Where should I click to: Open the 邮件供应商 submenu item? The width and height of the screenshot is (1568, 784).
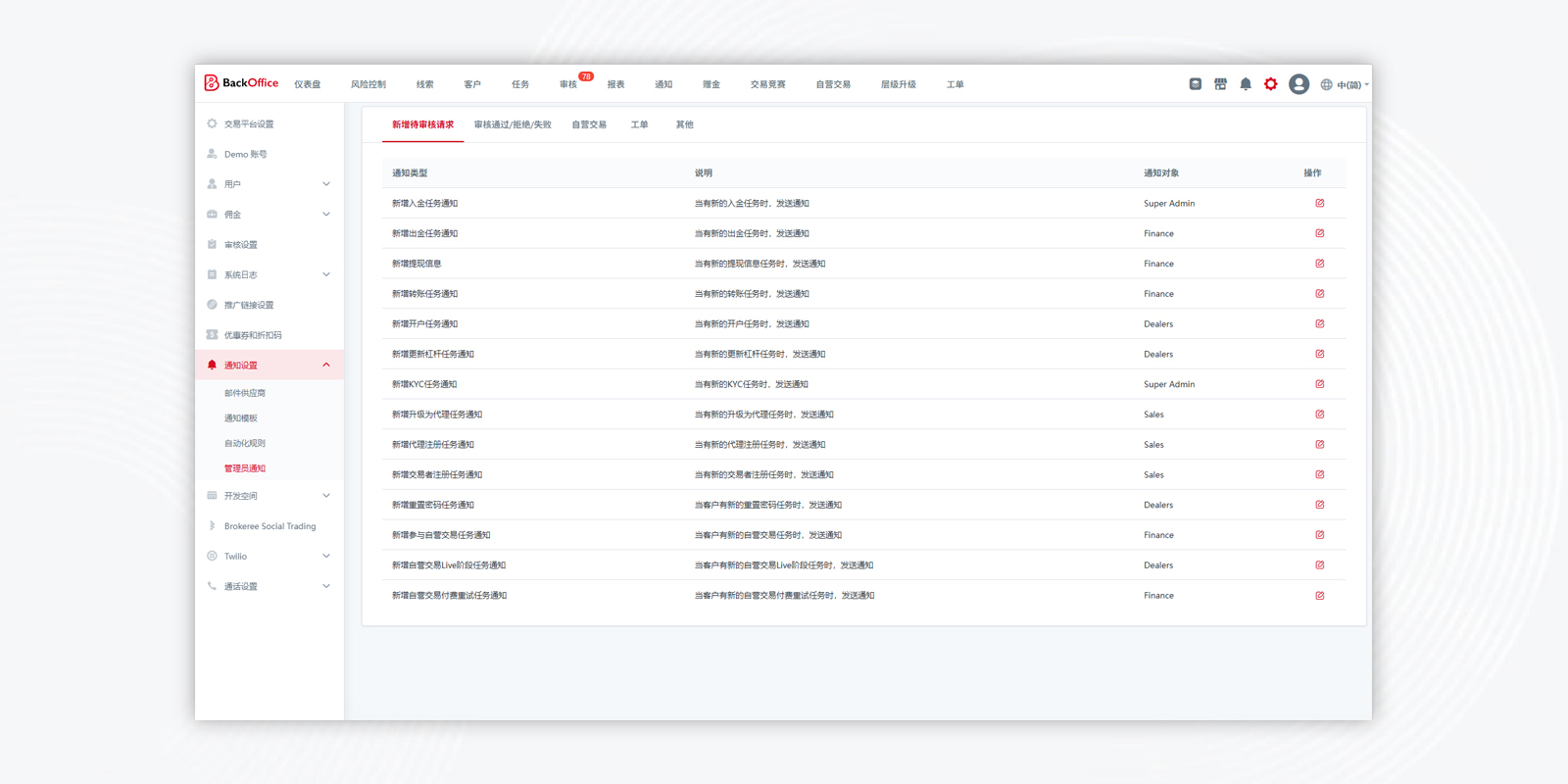(245, 393)
